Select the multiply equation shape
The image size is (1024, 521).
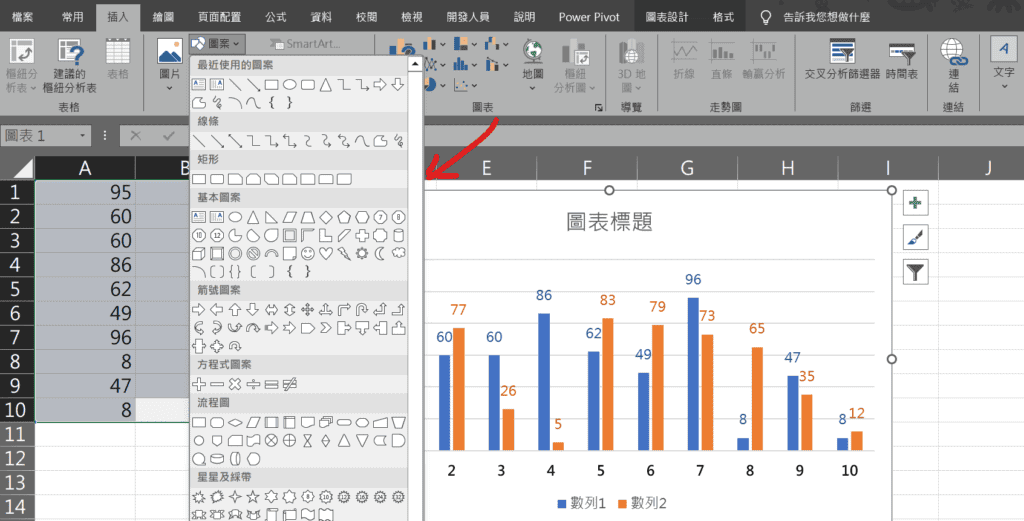click(235, 385)
